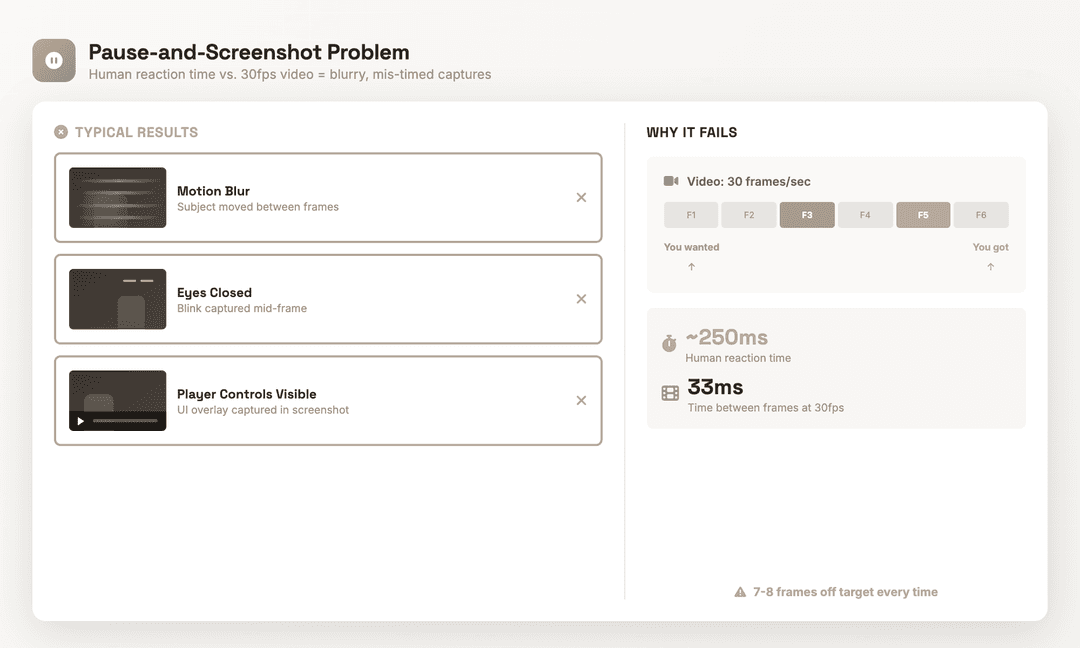Viewport: 1080px width, 648px height.
Task: Click the pause icon beside the title
Action: click(x=54, y=61)
